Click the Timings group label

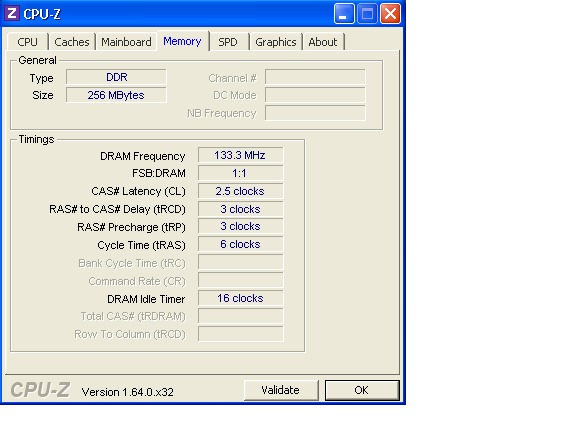[x=36, y=139]
